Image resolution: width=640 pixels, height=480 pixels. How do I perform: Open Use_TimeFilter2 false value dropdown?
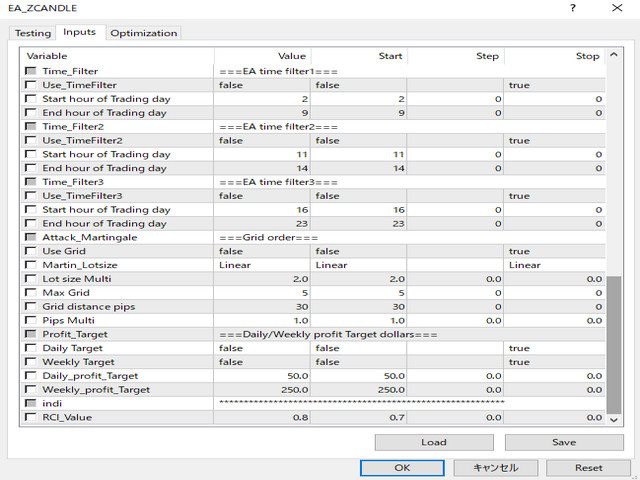click(x=262, y=141)
